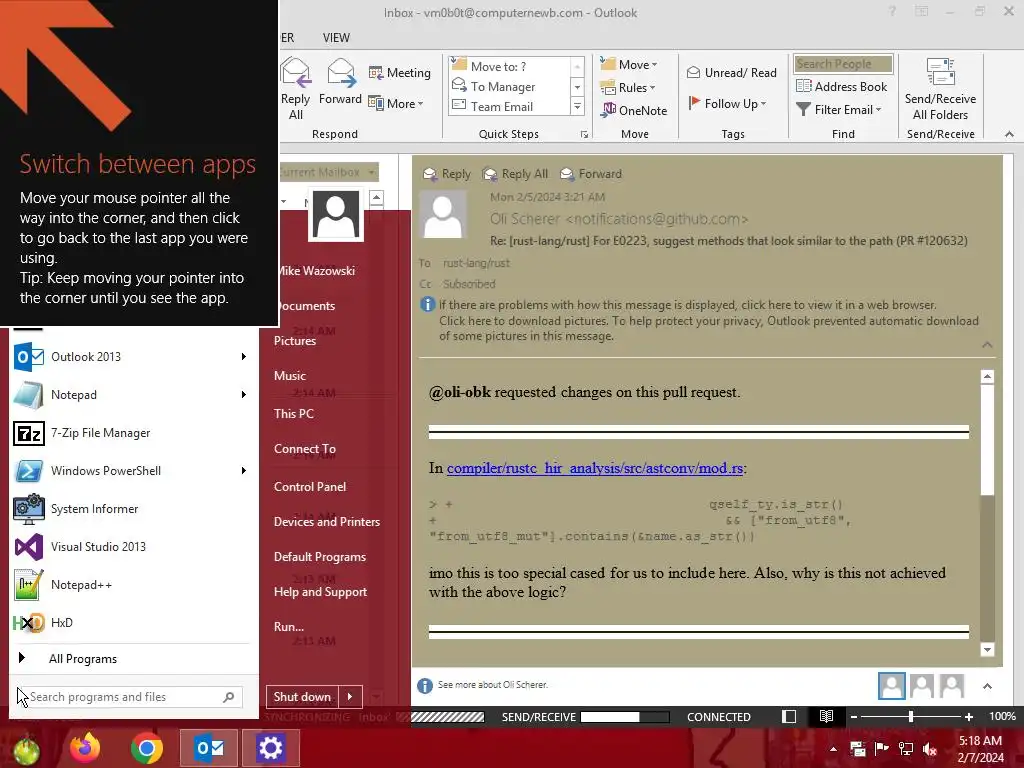Click the message scrollbar up arrow
Screen dimensions: 1024x768
[987, 376]
